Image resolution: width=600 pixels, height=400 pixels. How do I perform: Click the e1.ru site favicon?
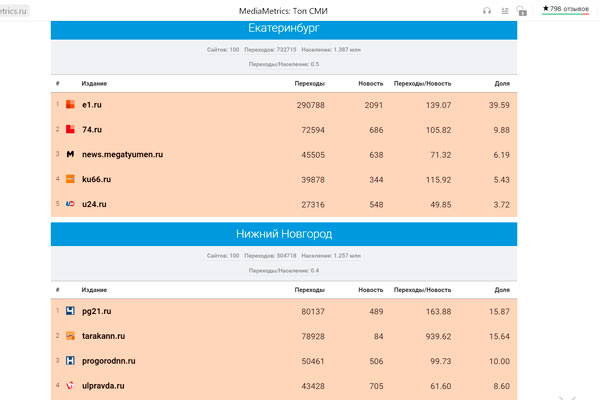point(70,105)
